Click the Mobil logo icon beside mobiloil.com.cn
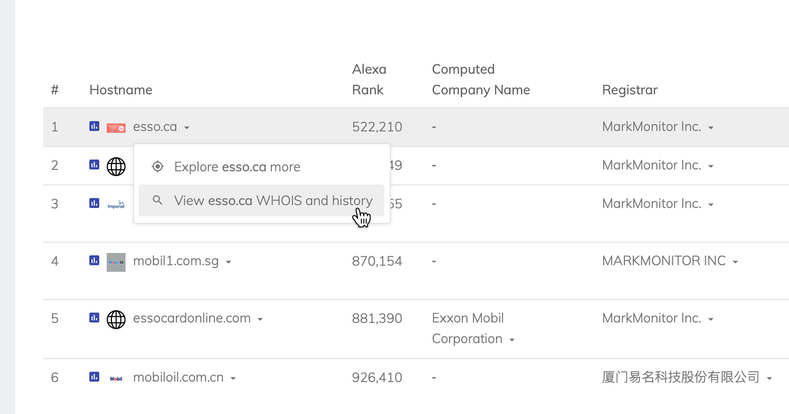Image resolution: width=789 pixels, height=414 pixels. tap(116, 378)
